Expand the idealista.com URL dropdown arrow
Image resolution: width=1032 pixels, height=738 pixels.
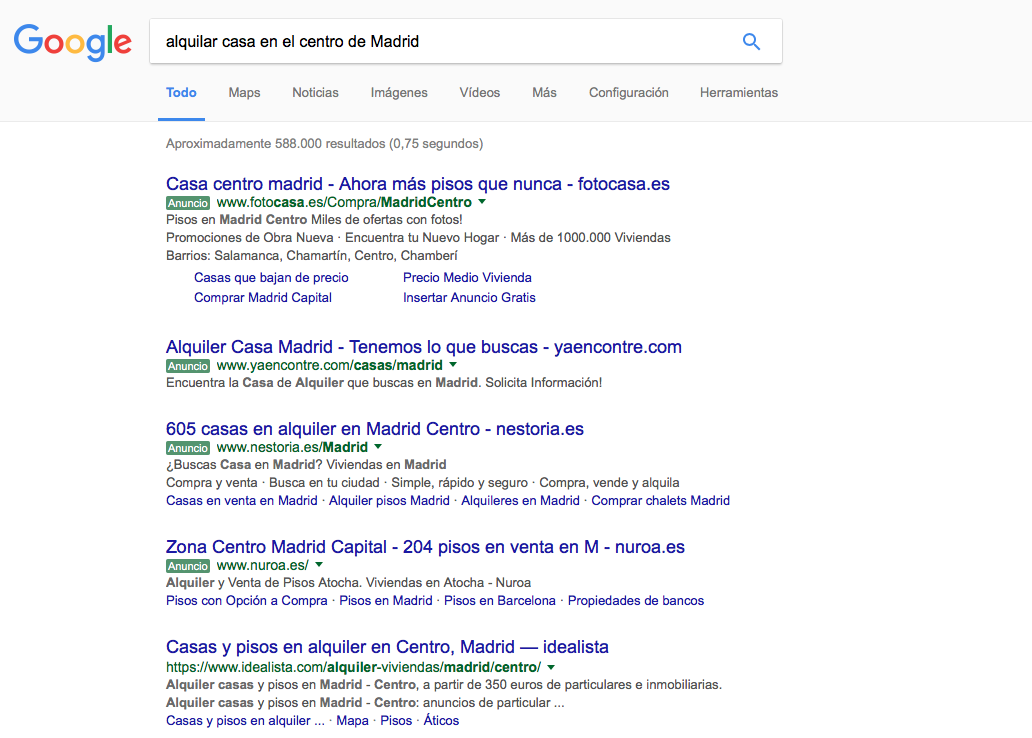[551, 667]
